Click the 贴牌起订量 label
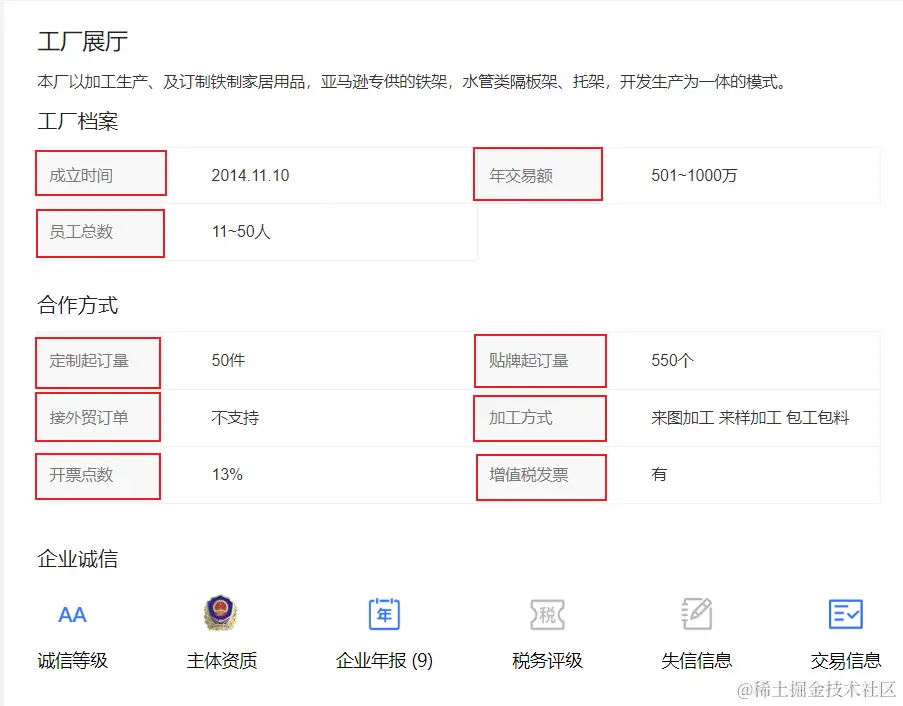Screen dimensions: 903x706 pos(541,361)
